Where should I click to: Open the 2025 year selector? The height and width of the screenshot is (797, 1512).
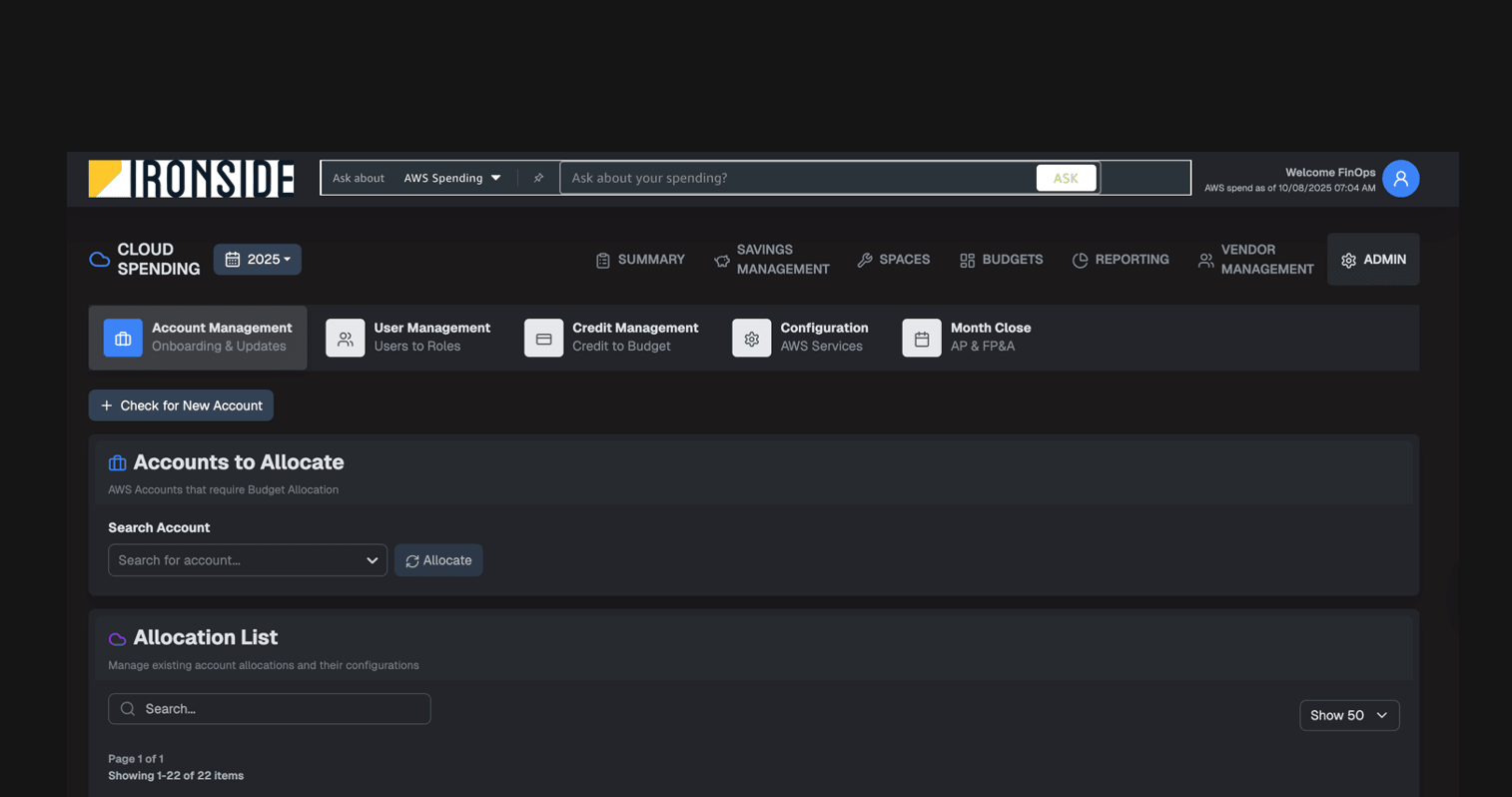[257, 259]
